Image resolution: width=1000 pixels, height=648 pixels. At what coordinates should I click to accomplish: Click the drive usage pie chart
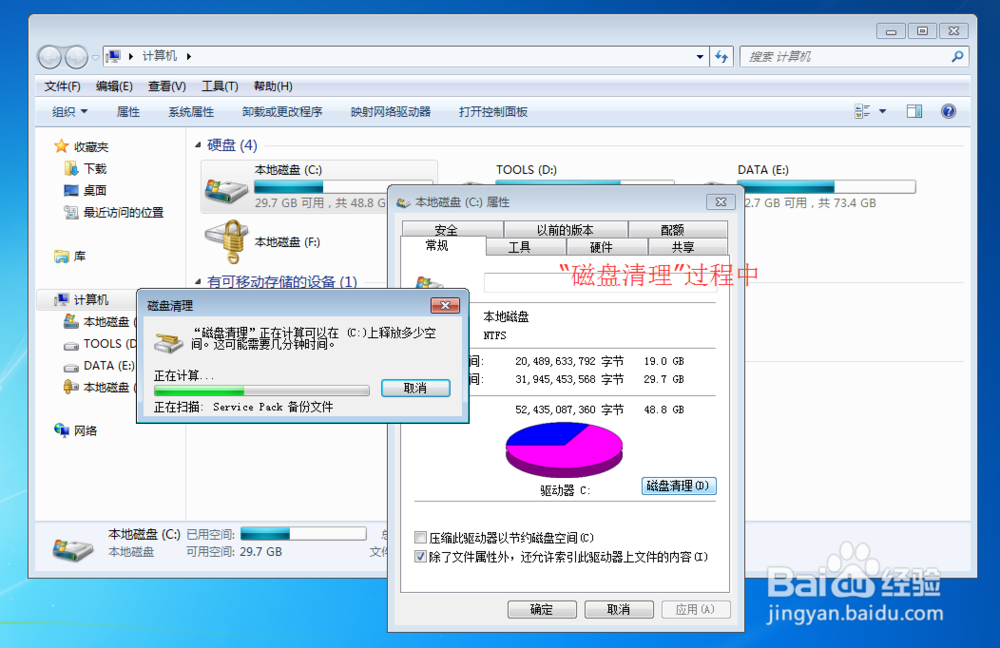point(564,449)
